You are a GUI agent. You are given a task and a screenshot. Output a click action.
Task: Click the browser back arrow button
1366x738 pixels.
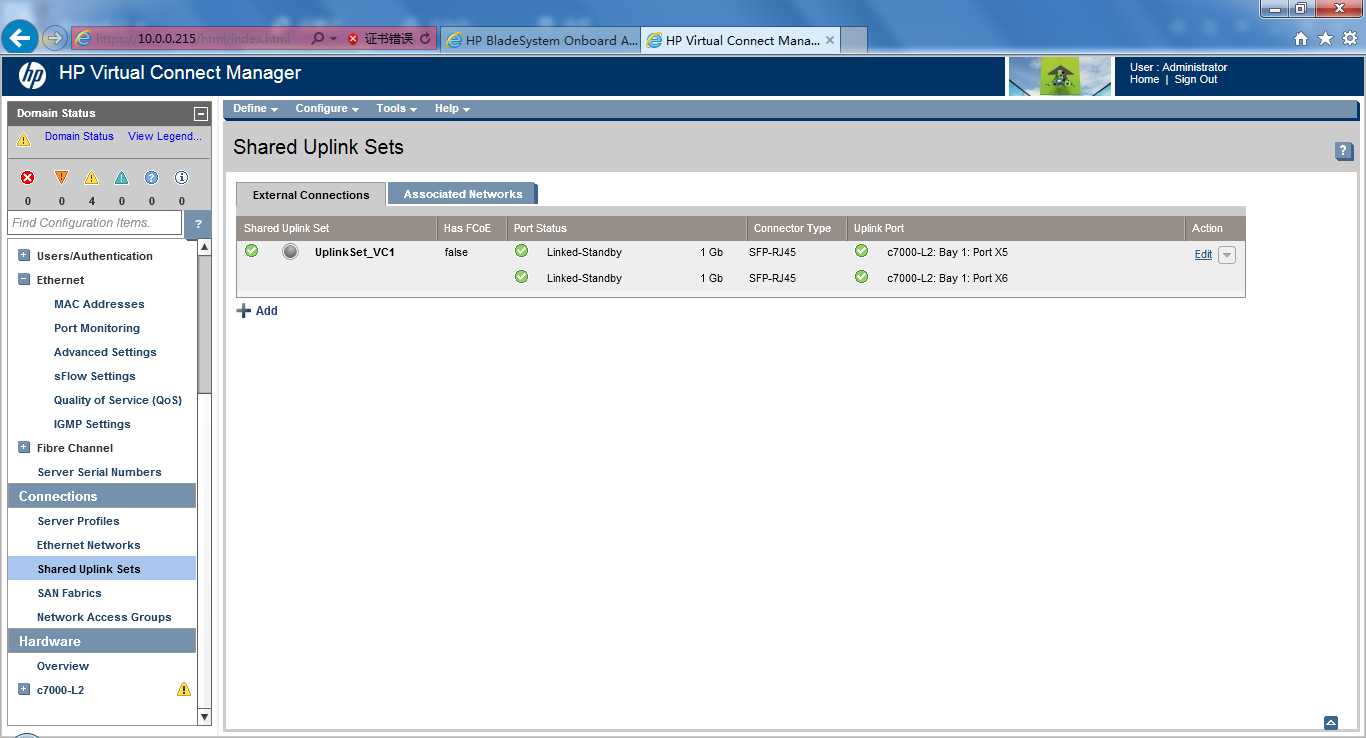(20, 39)
